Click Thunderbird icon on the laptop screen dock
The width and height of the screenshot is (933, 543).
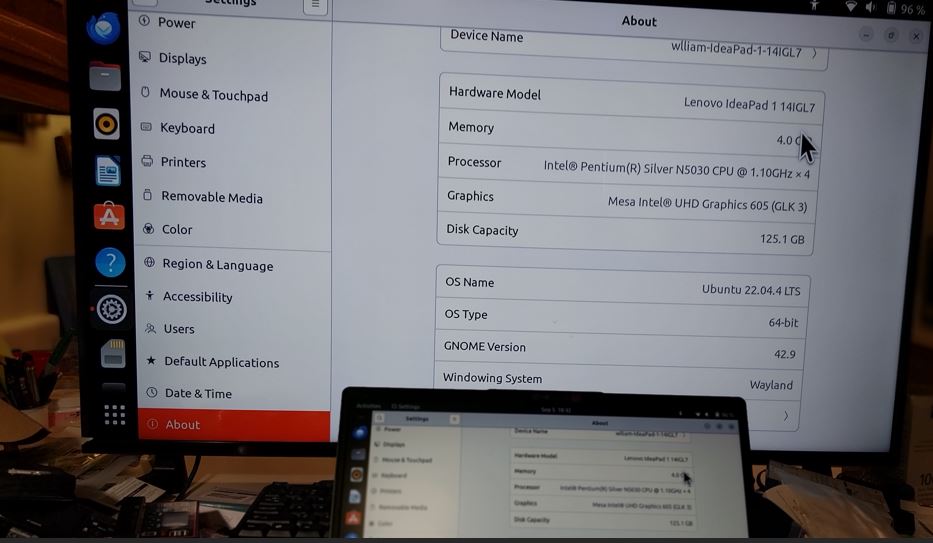pos(359,433)
